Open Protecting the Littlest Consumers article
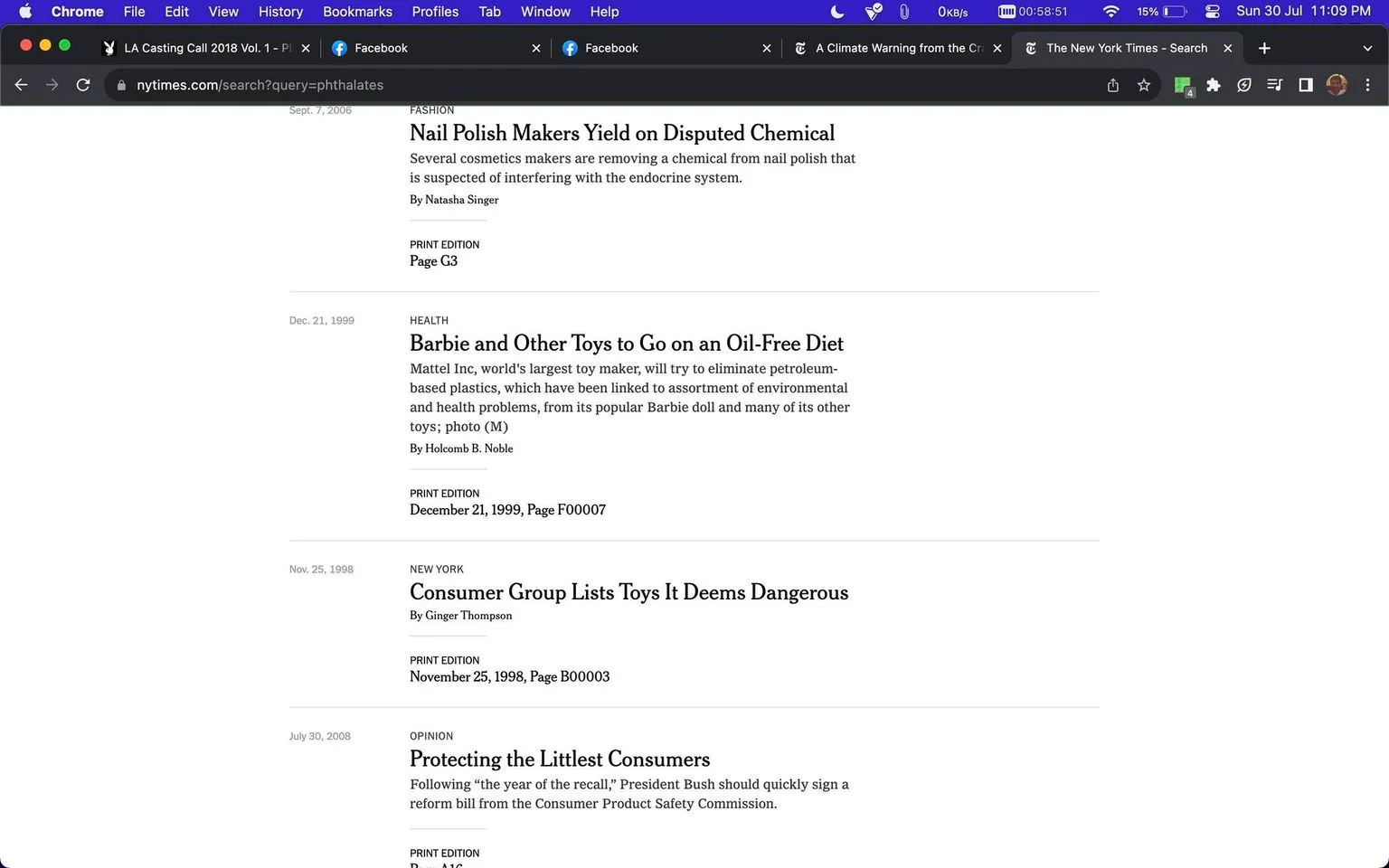This screenshot has width=1389, height=868. (x=560, y=759)
